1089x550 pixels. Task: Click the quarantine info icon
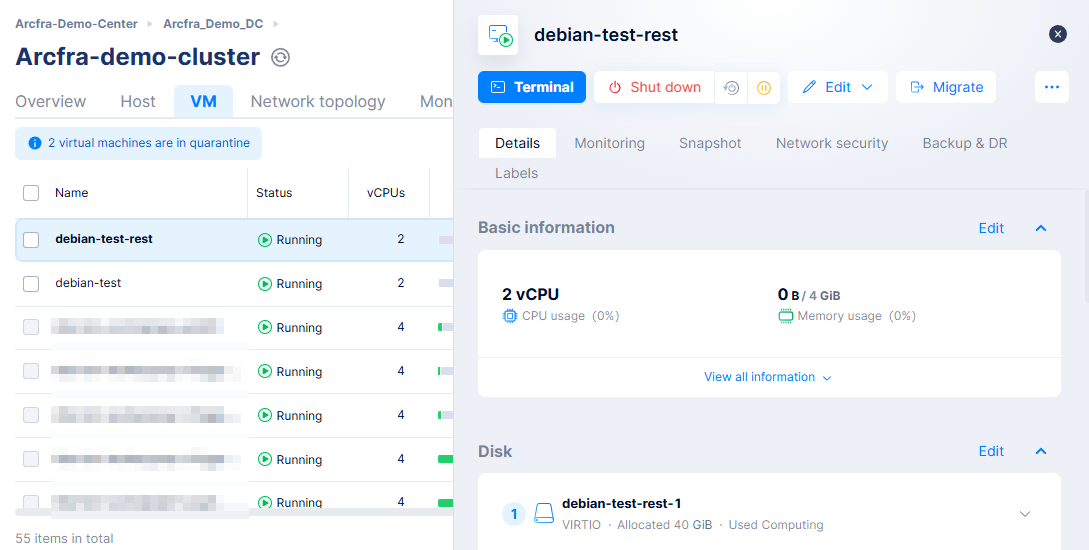tap(35, 143)
